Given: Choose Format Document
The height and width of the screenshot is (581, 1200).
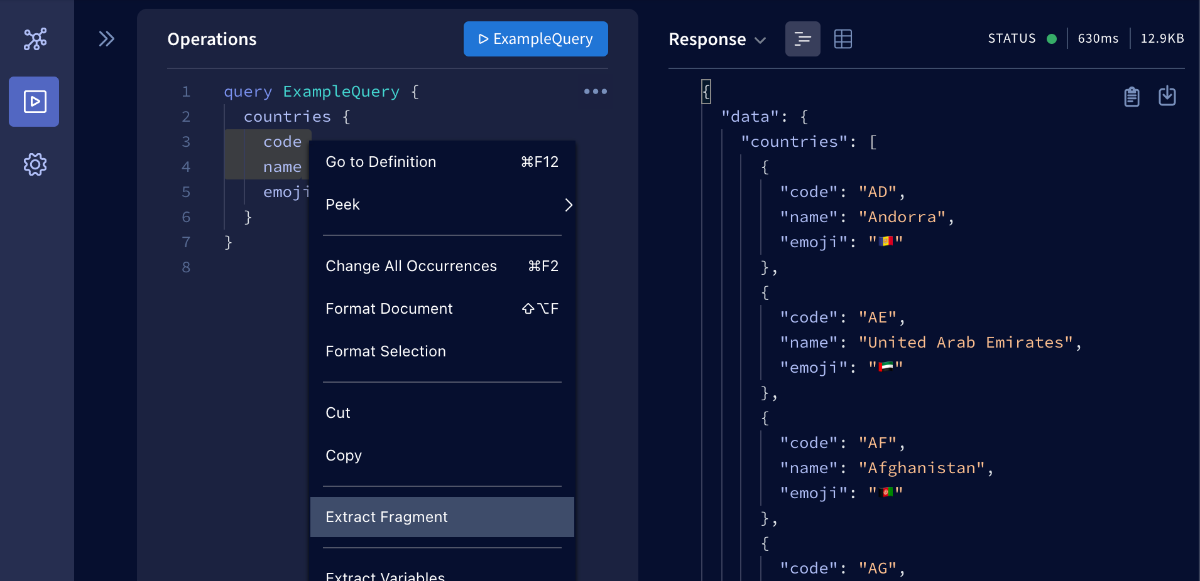Looking at the screenshot, I should click(442, 309).
